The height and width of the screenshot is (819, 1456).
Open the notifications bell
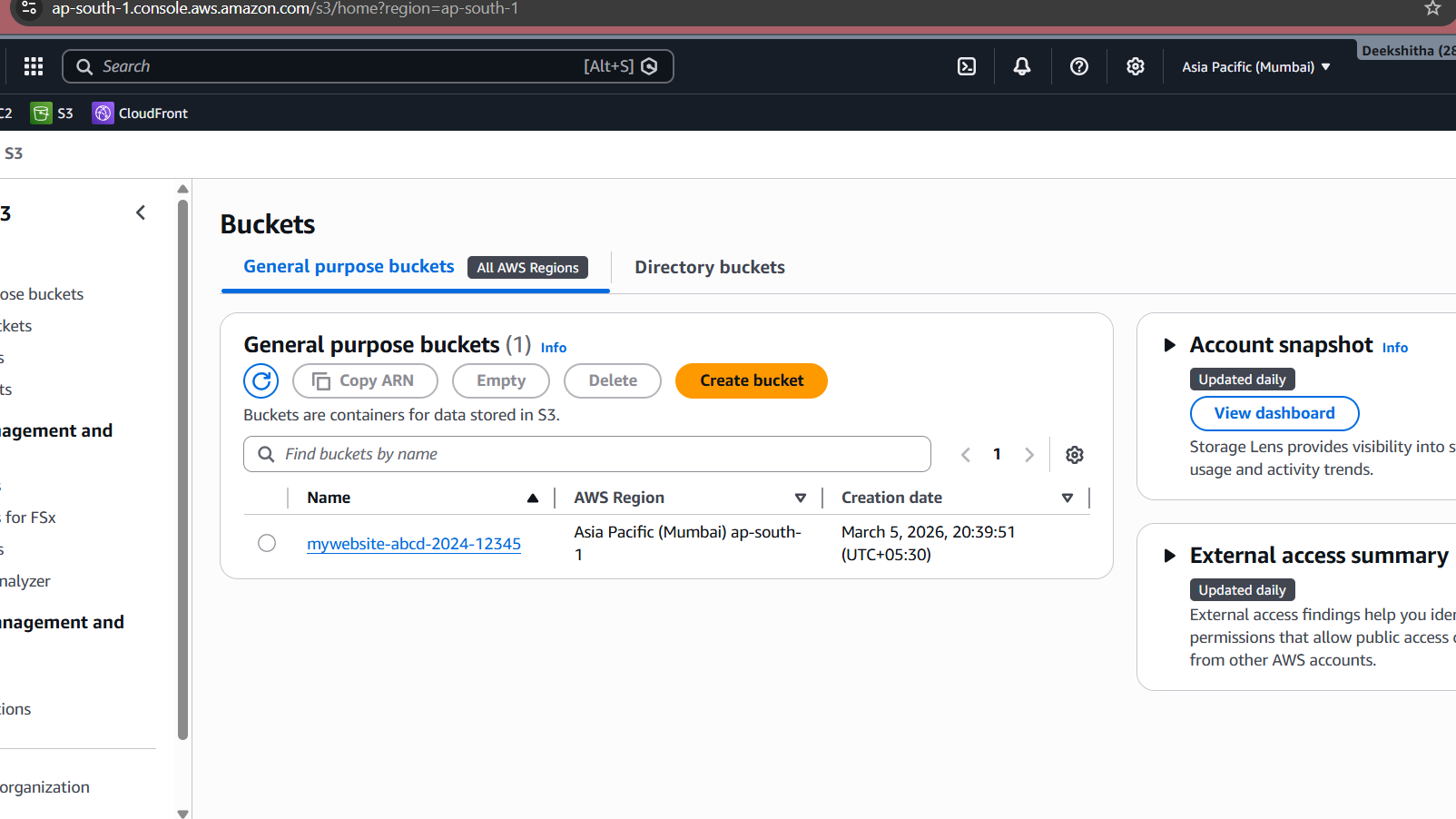pos(1022,66)
